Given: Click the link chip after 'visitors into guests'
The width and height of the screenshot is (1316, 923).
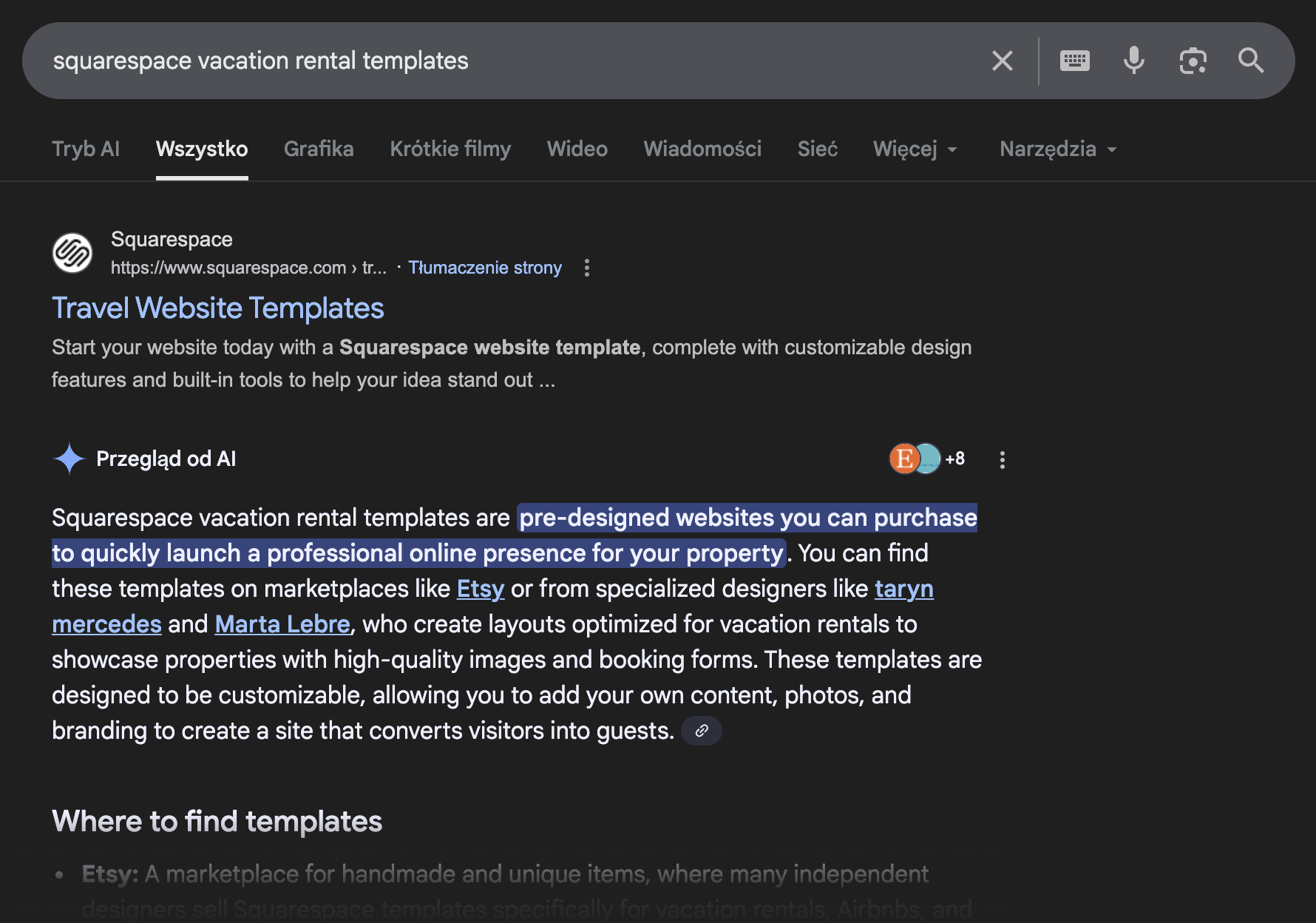Looking at the screenshot, I should tap(702, 731).
